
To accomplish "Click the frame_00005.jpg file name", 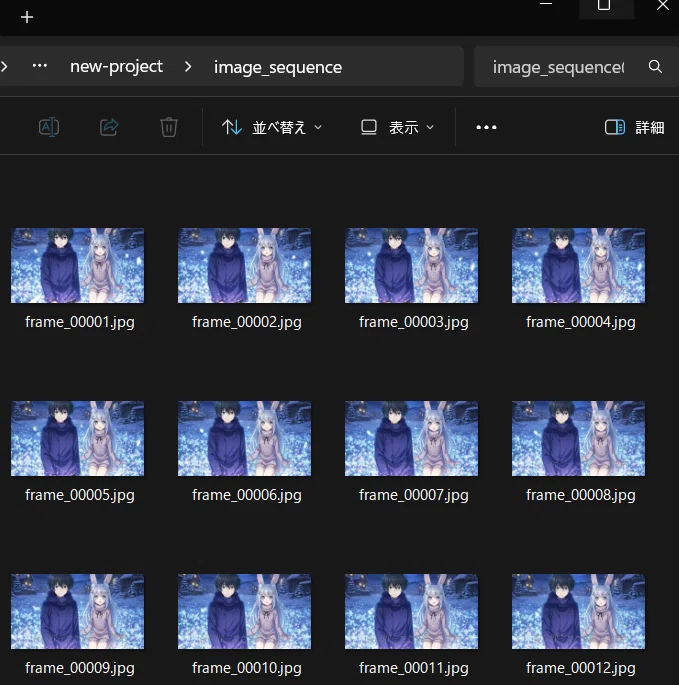I will click(80, 495).
